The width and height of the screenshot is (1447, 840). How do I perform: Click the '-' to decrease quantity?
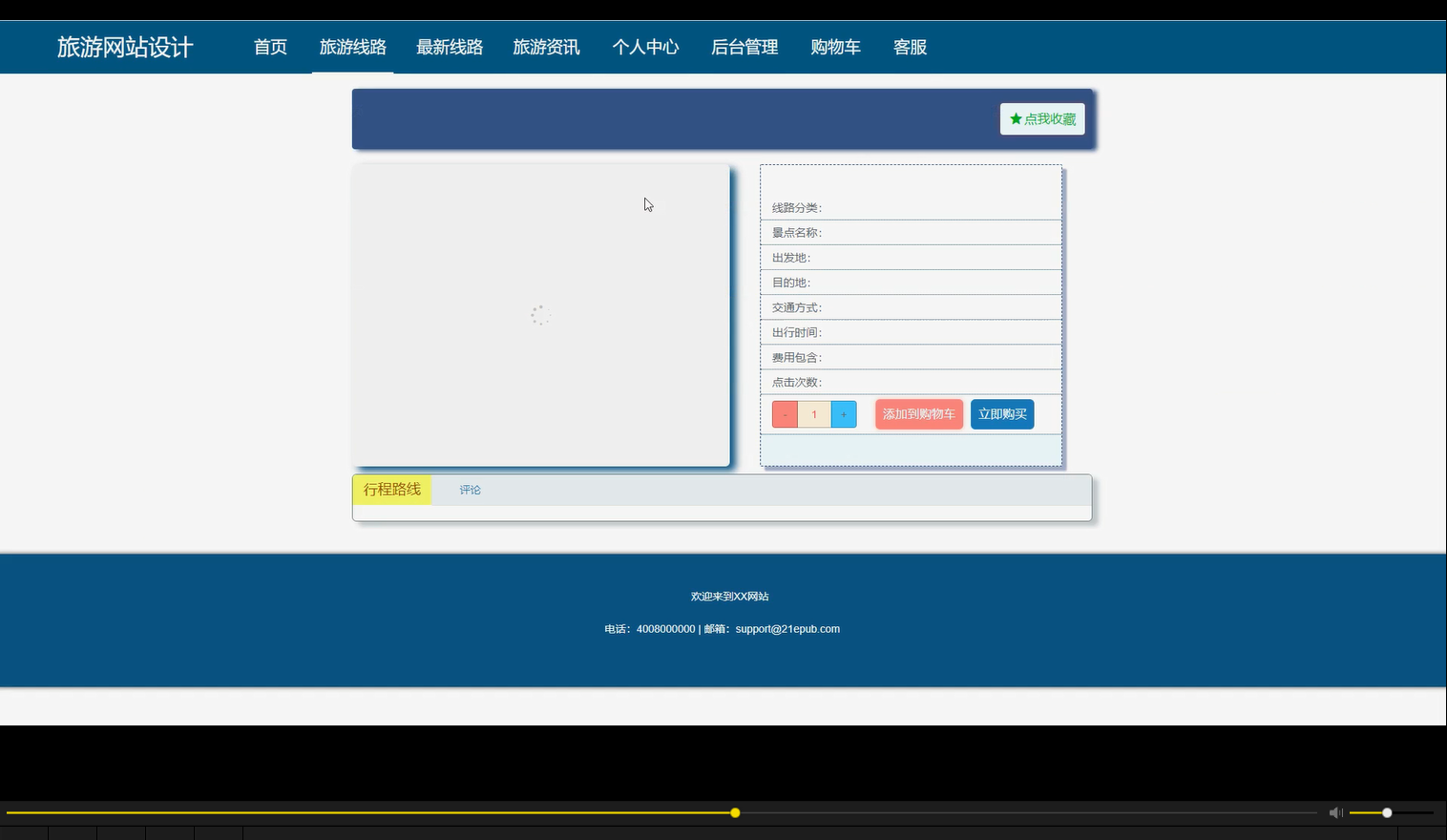tap(784, 414)
